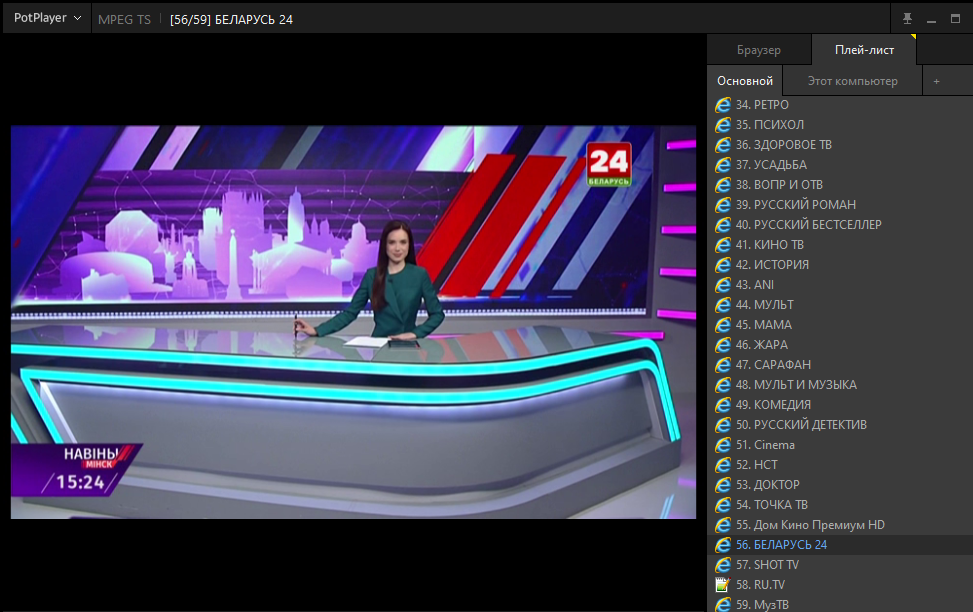Select channel 43. ANI
This screenshot has width=973, height=612.
pos(840,284)
